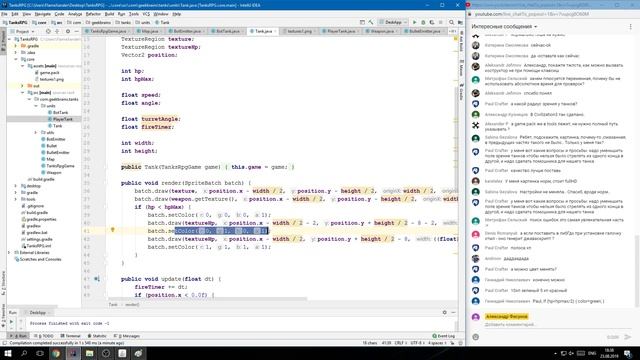
Task: Click the Tank breadcrumb below the editor
Action: pyautogui.click(x=113, y=305)
